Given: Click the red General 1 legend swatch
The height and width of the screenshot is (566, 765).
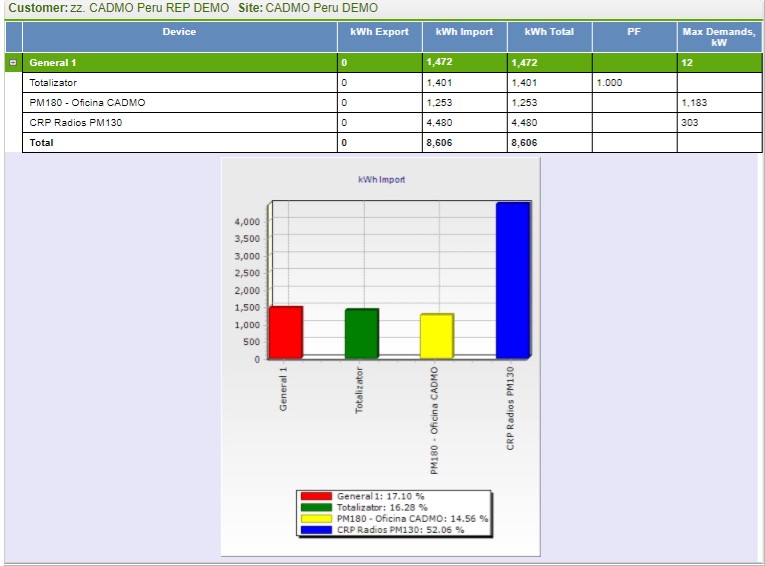Looking at the screenshot, I should [317, 496].
